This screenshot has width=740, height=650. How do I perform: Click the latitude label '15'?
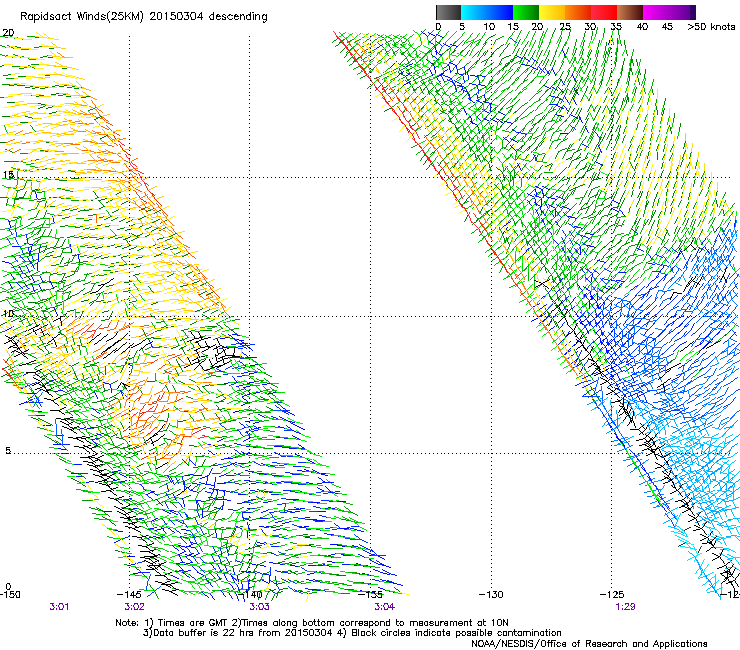[x=8, y=175]
